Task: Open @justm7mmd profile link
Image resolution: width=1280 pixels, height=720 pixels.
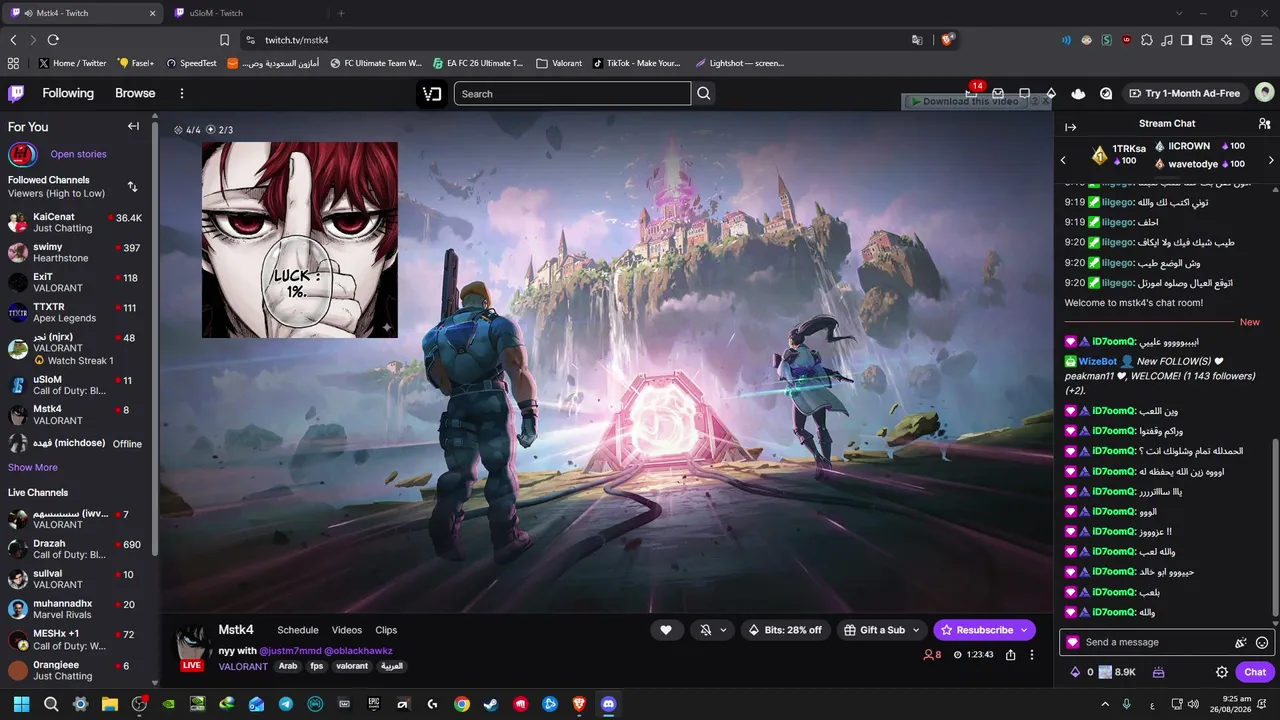Action: [x=290, y=651]
